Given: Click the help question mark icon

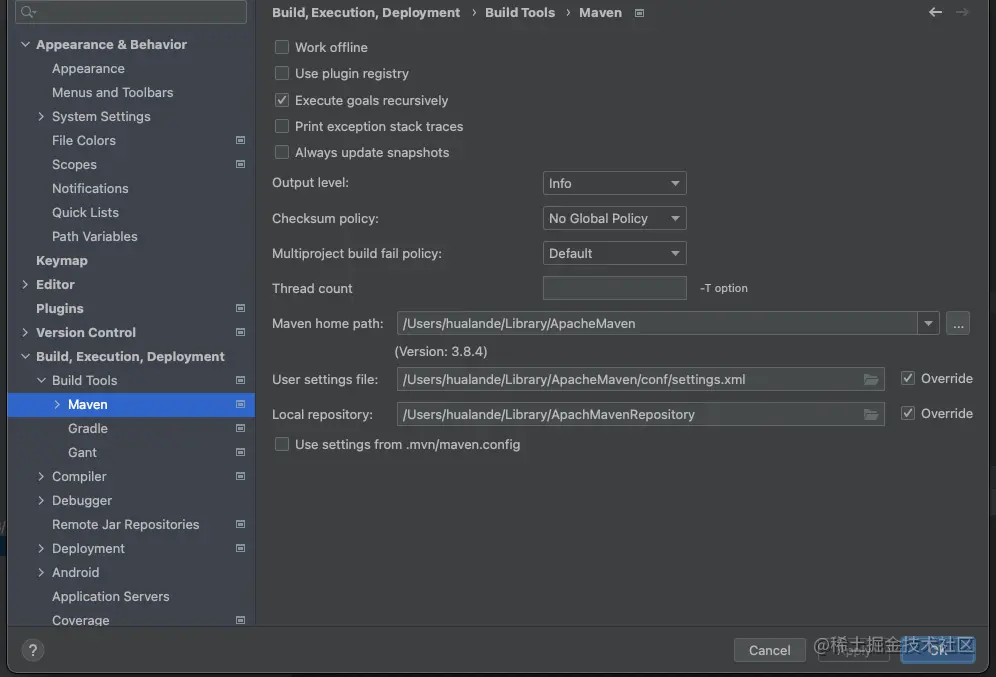Looking at the screenshot, I should coord(33,649).
